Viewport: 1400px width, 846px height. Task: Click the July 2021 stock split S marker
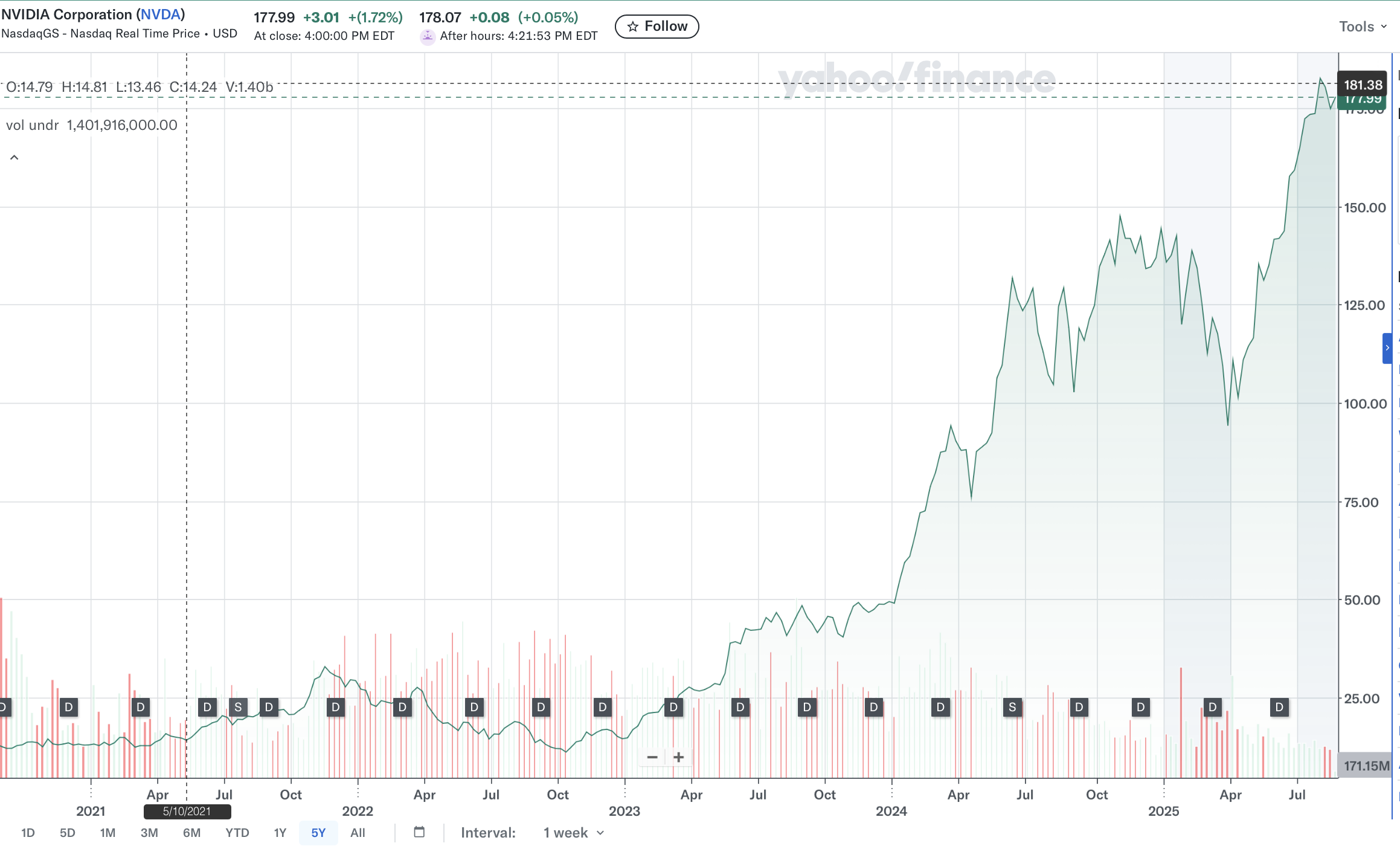(x=238, y=707)
